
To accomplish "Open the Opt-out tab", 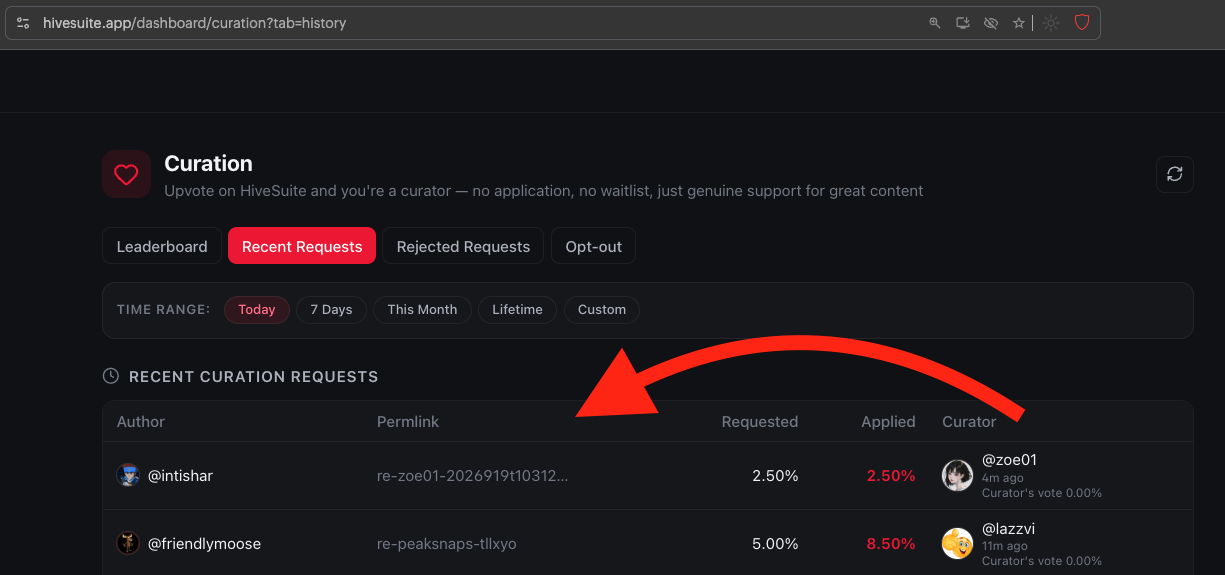I will (594, 246).
